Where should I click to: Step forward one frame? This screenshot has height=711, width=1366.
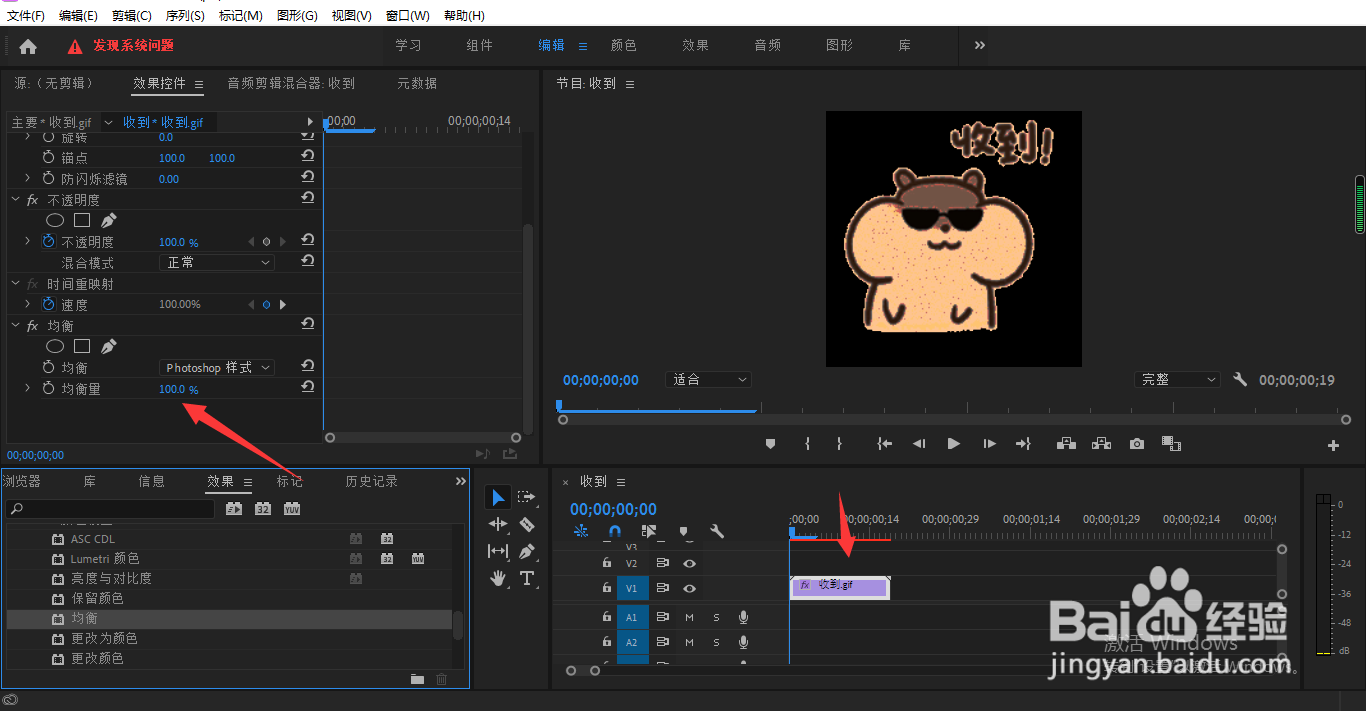(x=989, y=444)
